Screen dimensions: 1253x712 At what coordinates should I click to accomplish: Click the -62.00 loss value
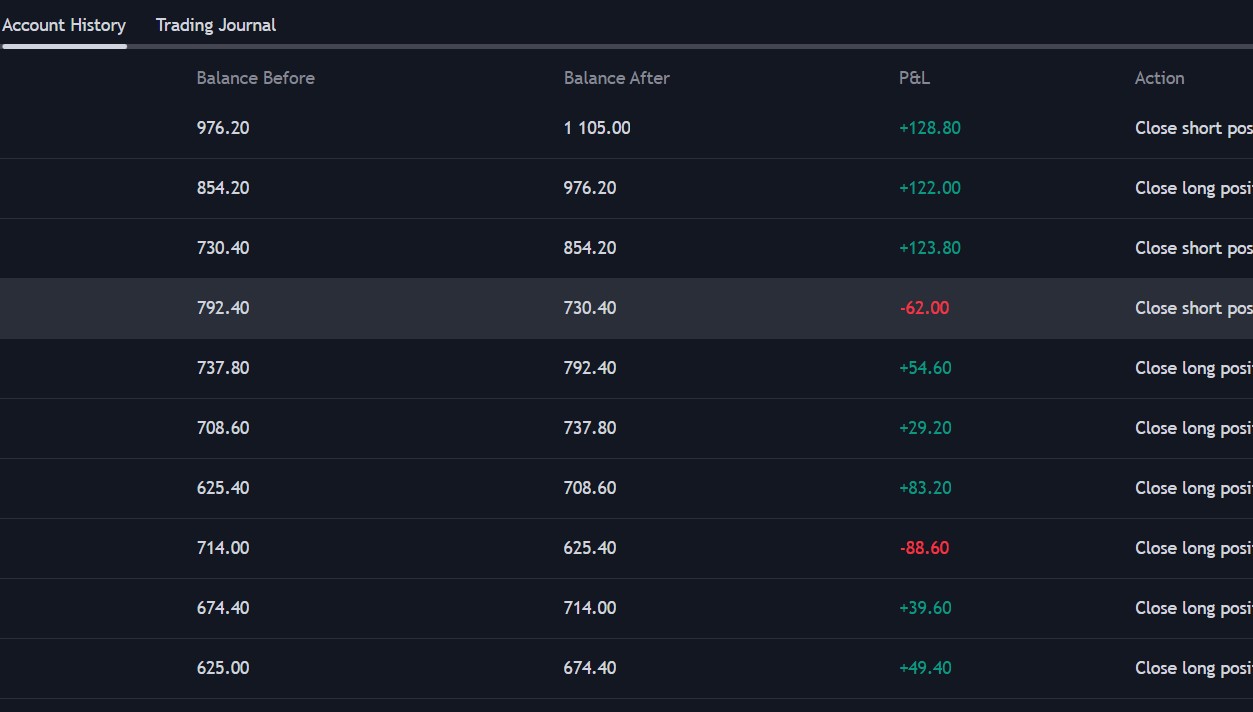(924, 308)
